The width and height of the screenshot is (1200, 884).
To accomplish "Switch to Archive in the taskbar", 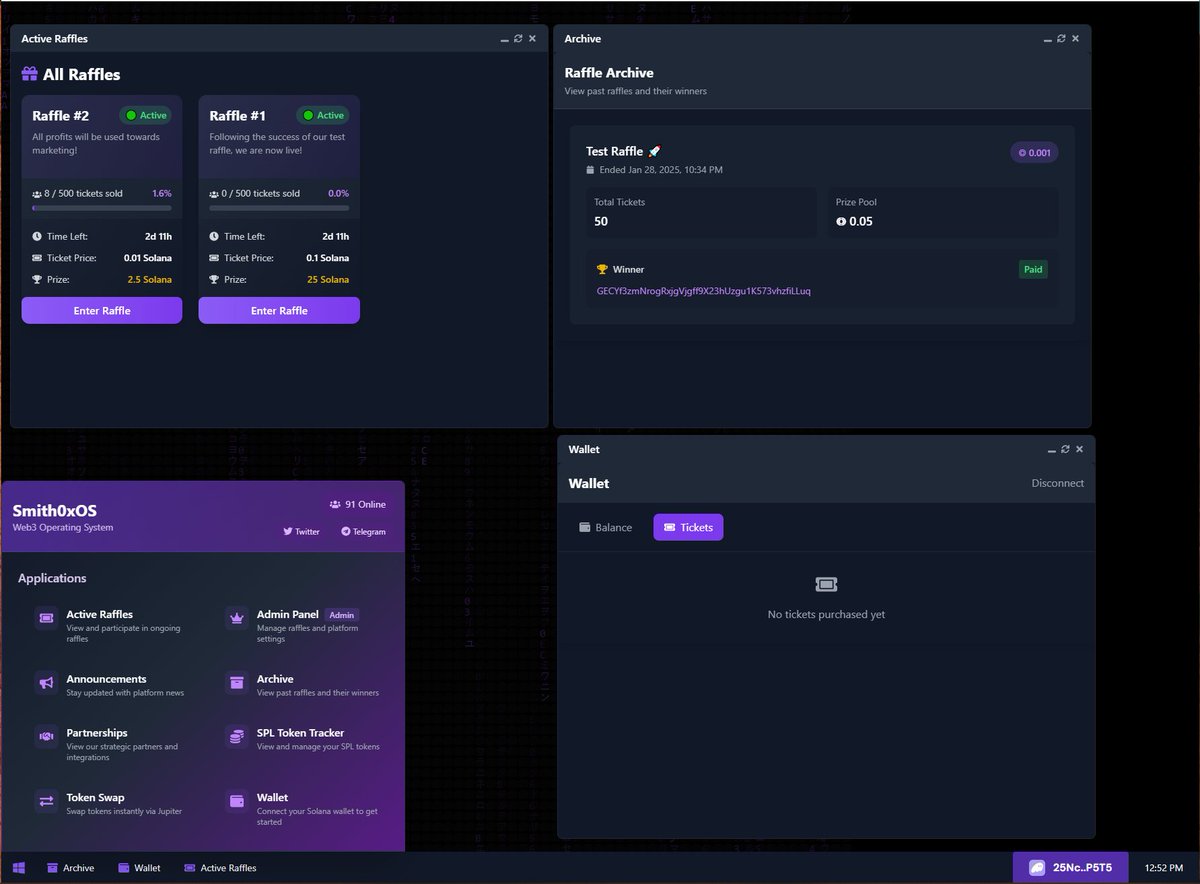I will (x=70, y=868).
